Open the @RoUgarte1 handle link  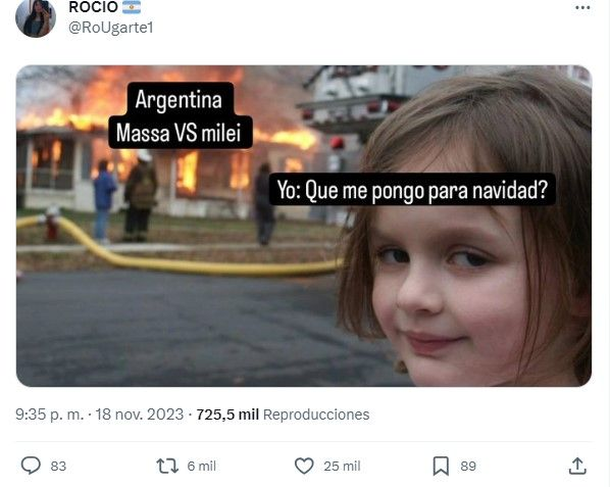(111, 27)
